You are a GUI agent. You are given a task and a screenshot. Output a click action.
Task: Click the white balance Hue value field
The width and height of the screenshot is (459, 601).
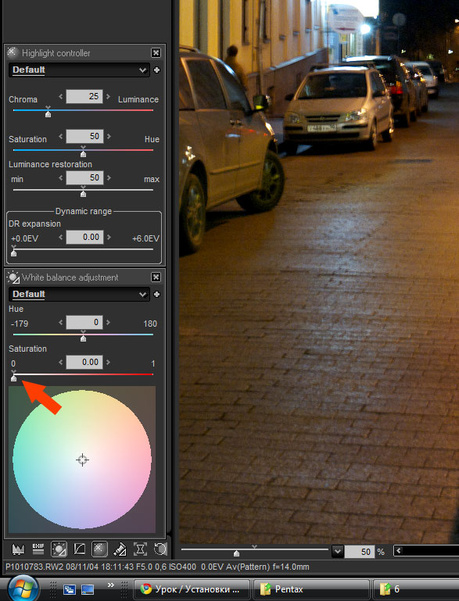(x=84, y=322)
